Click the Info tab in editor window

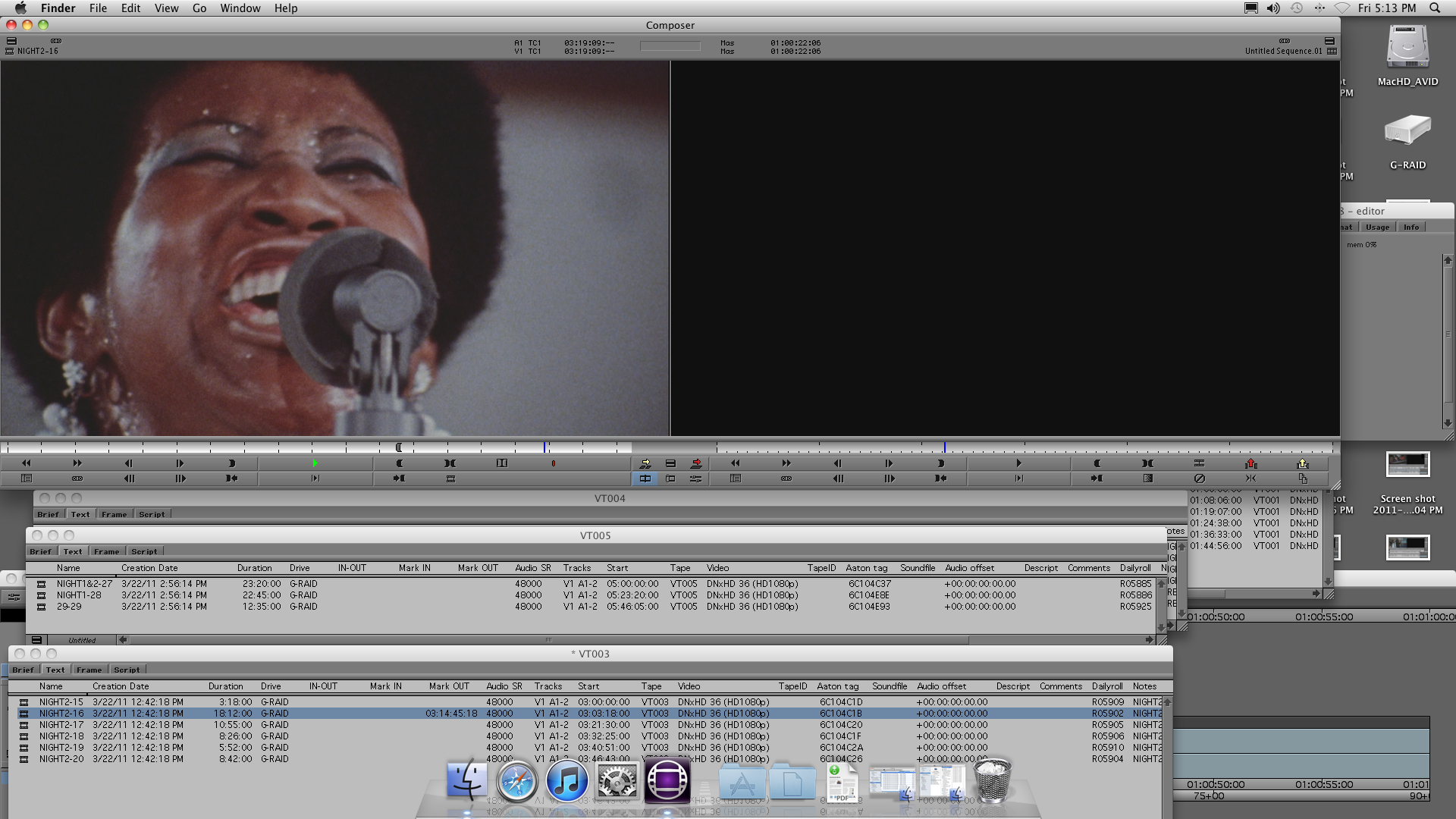click(1410, 227)
